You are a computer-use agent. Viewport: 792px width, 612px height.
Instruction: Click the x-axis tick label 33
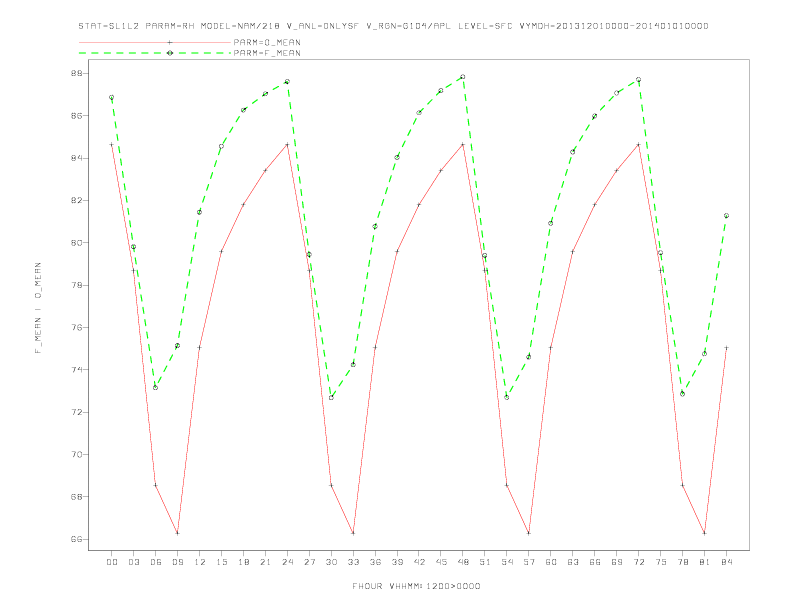pyautogui.click(x=353, y=562)
